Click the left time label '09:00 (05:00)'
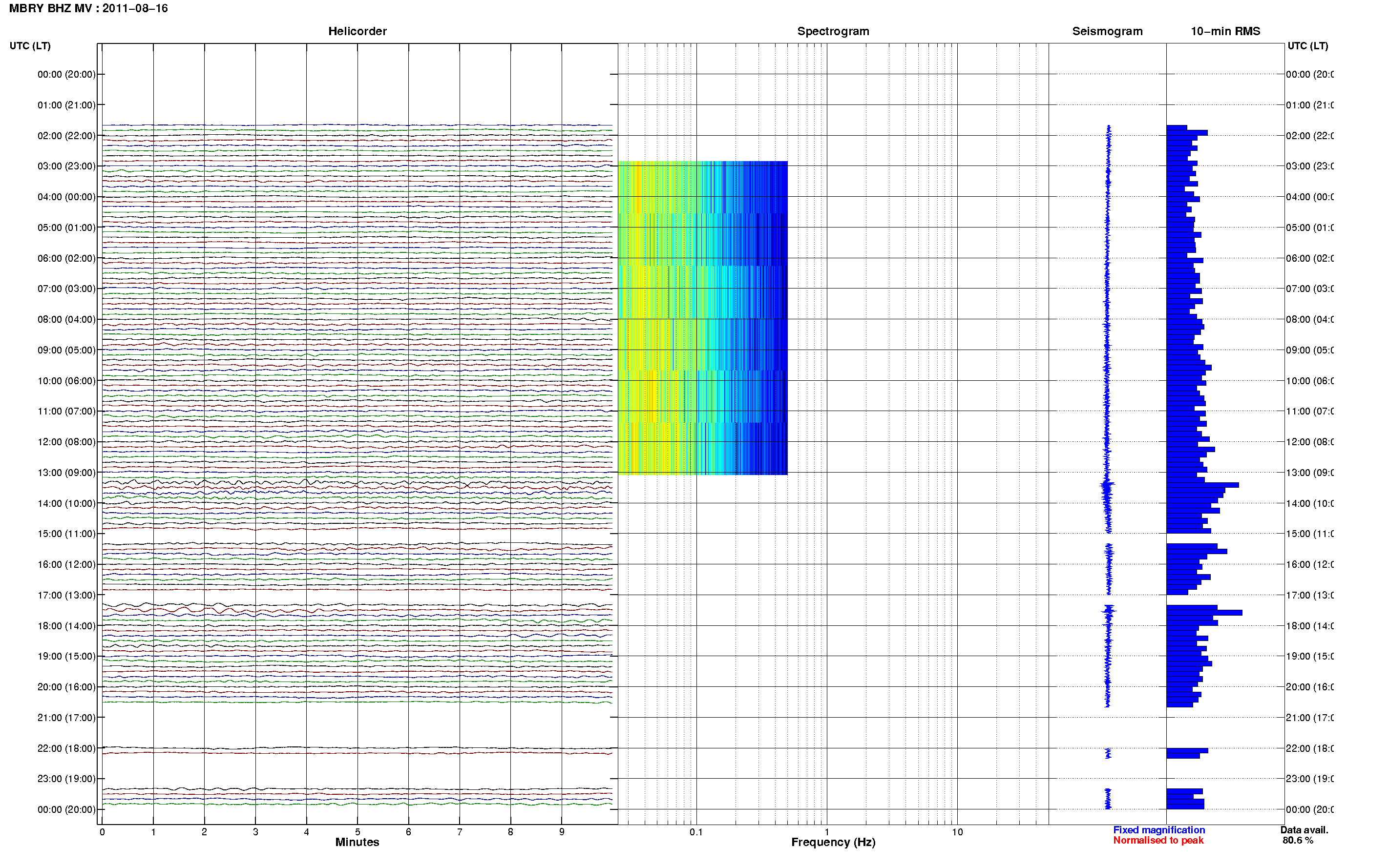Viewport: 1389px width, 868px height. (66, 350)
